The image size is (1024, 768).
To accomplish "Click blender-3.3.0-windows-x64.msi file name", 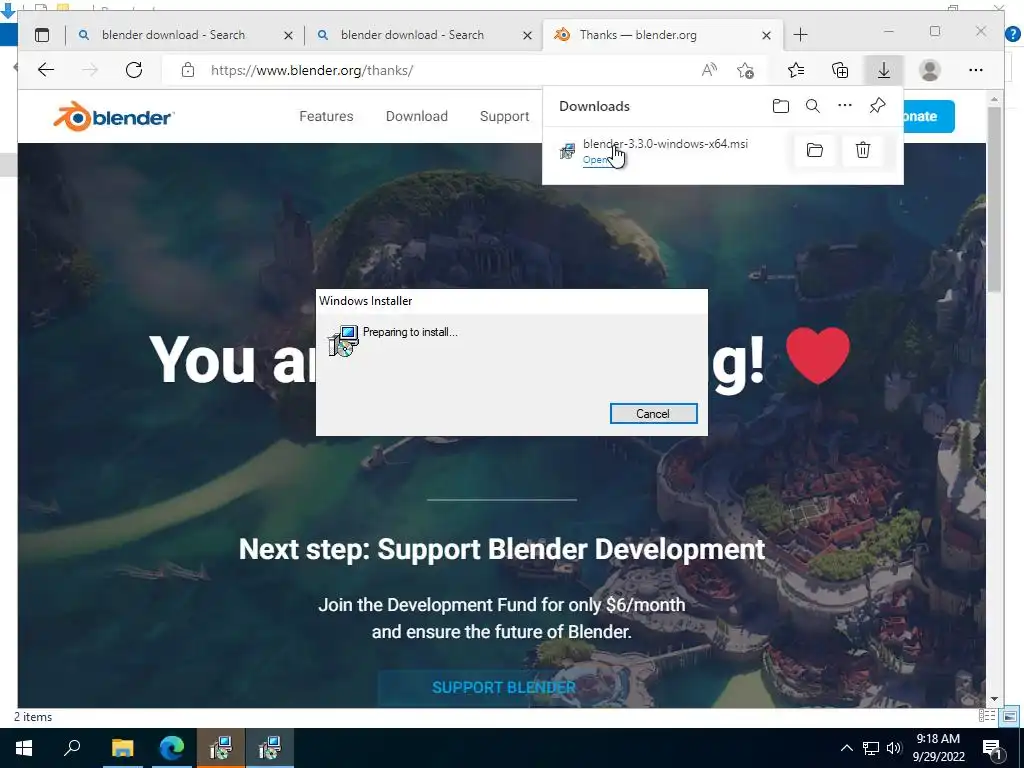I will [x=665, y=144].
